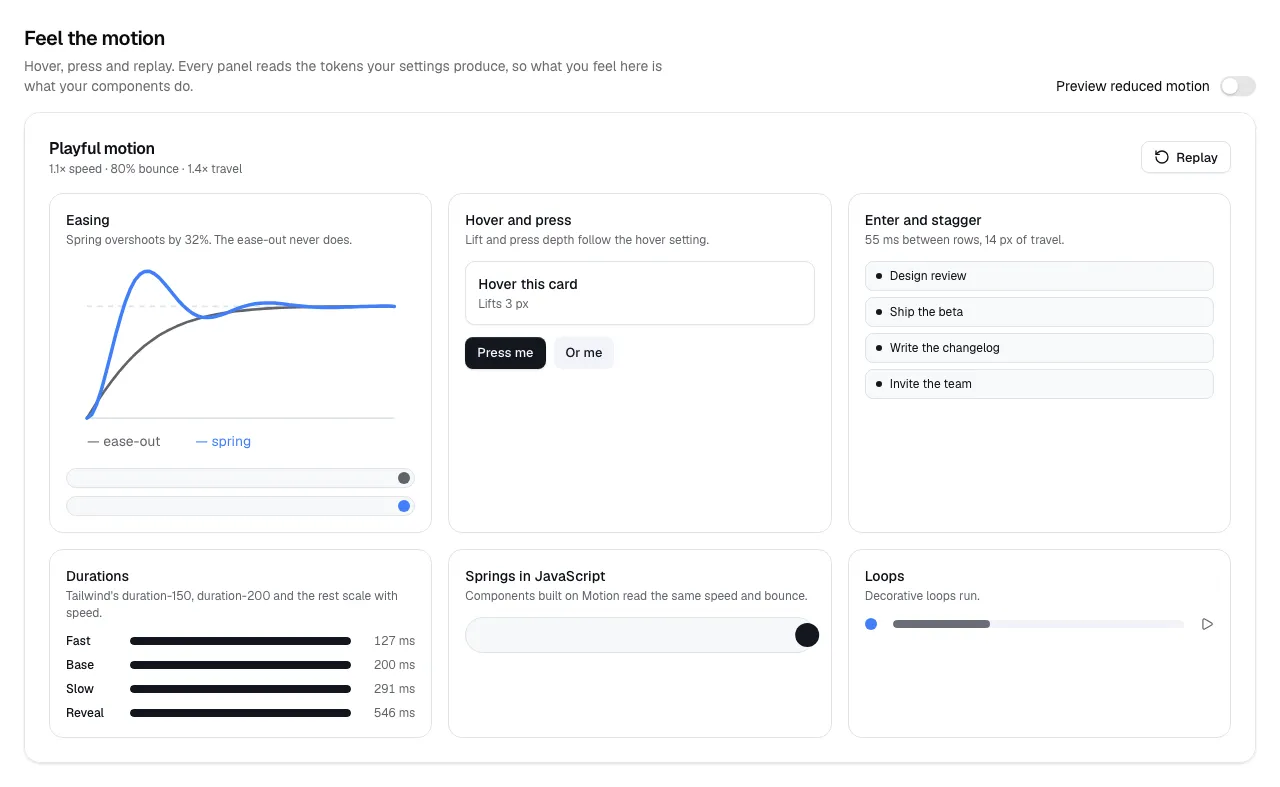Click the 1.1× speed · 80% bounce subtitle

(x=146, y=169)
